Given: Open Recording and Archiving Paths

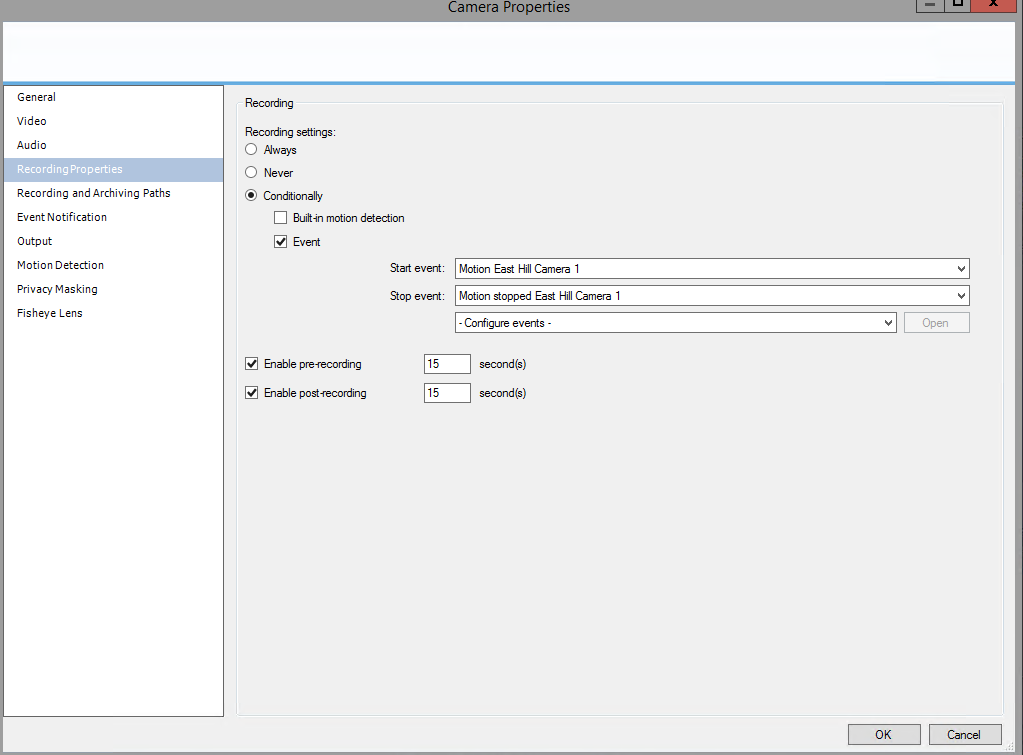Looking at the screenshot, I should (94, 193).
